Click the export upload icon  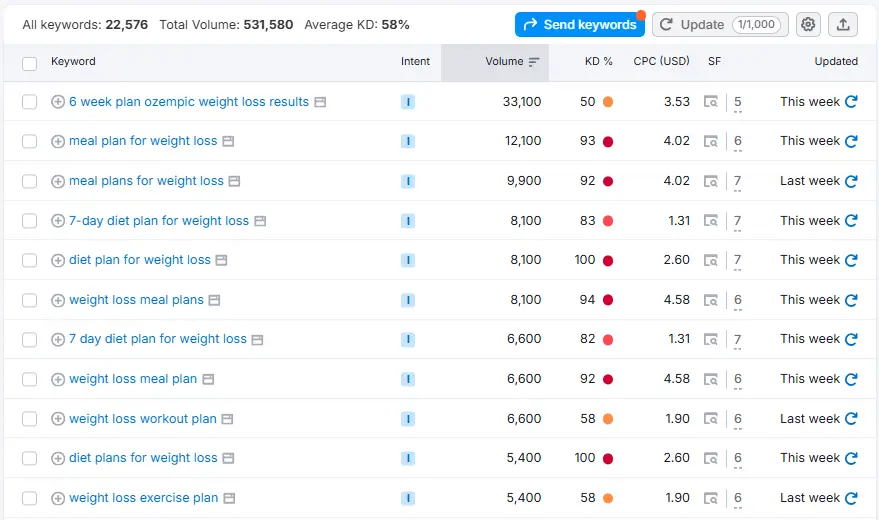844,24
